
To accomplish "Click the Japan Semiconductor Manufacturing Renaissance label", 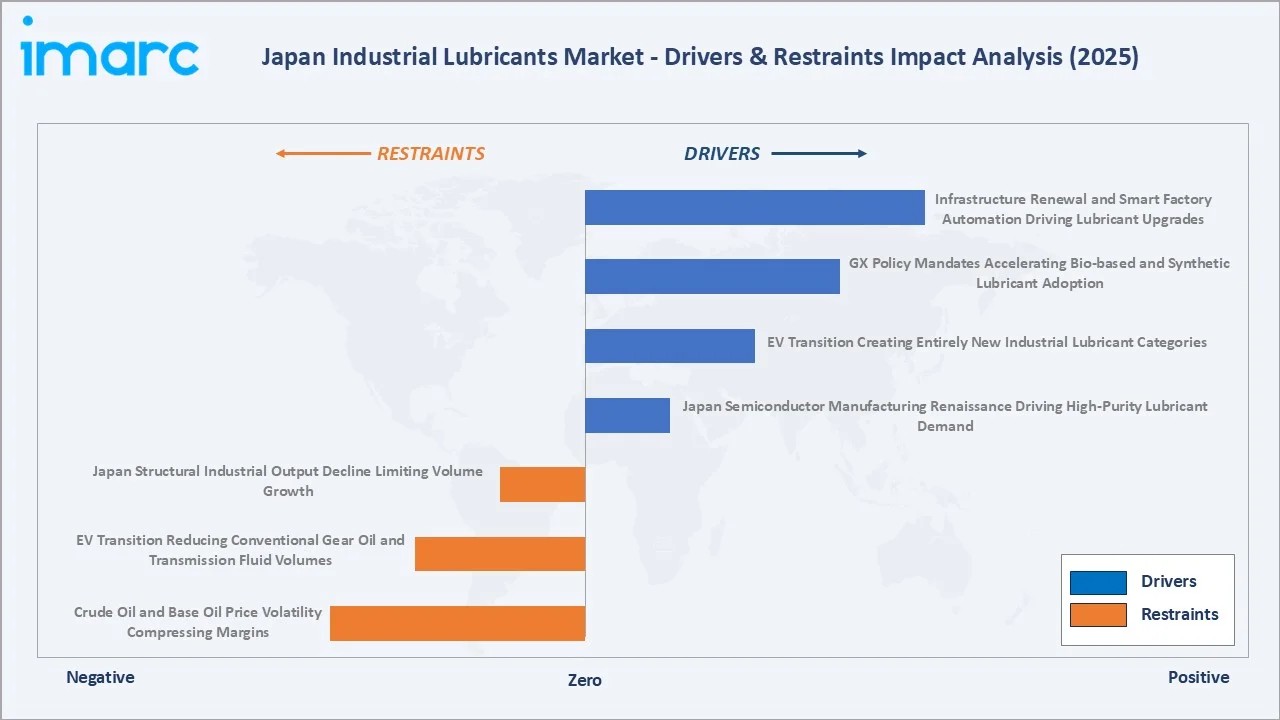I will click(x=945, y=416).
